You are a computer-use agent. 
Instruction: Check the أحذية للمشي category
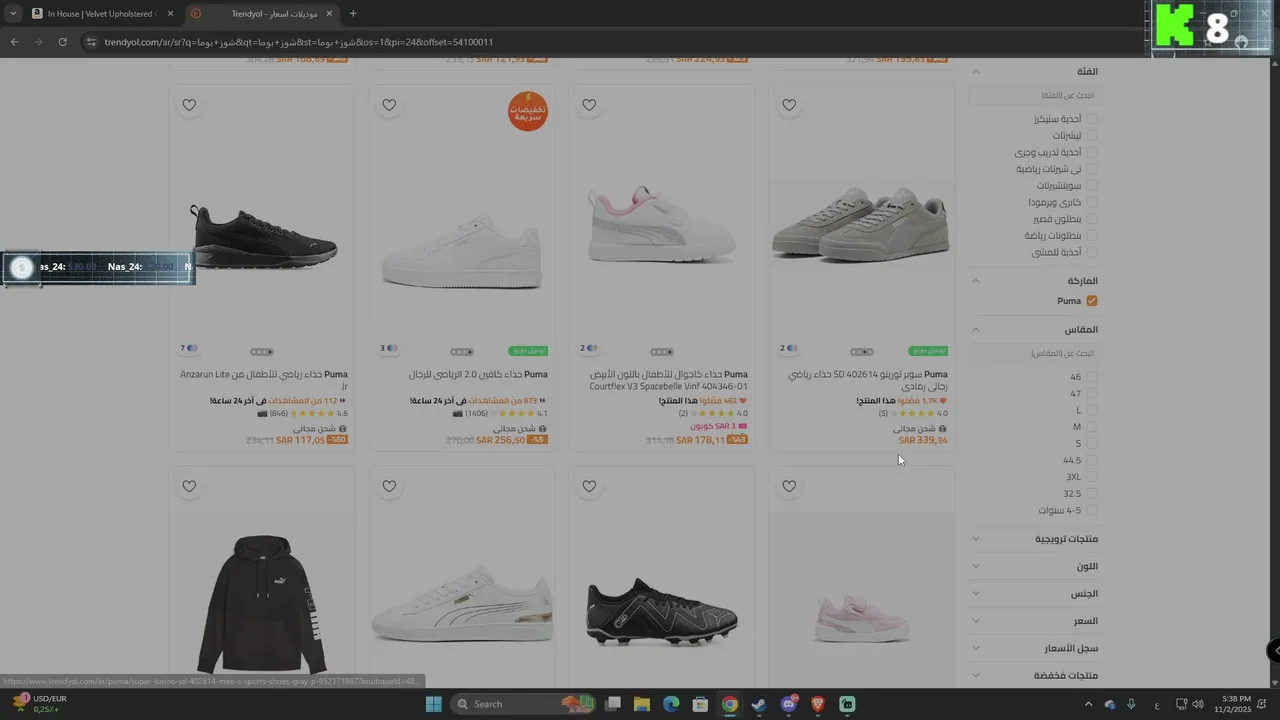pyautogui.click(x=1092, y=252)
